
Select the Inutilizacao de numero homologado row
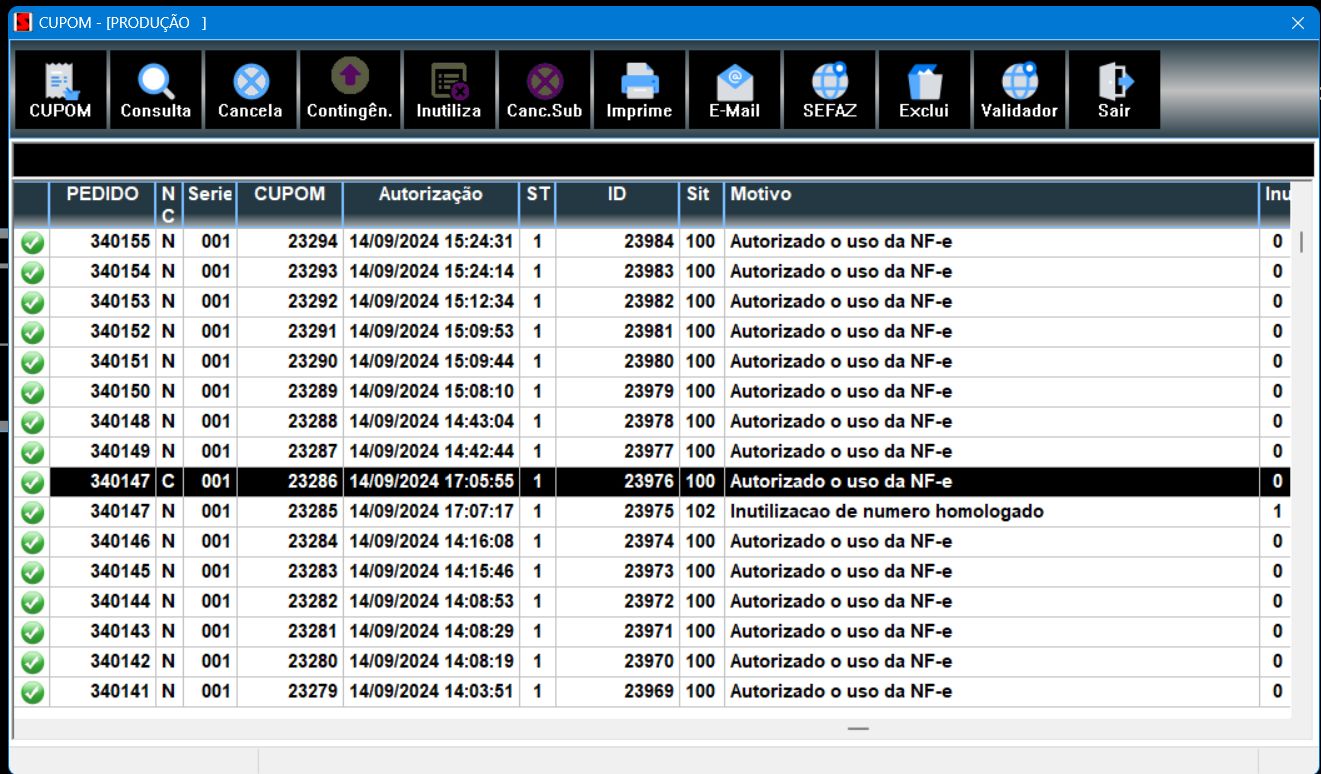[x=886, y=512]
